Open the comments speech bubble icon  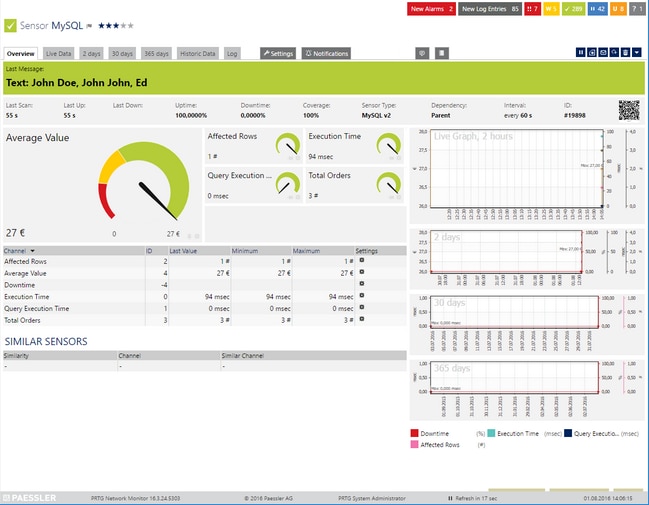click(x=422, y=53)
